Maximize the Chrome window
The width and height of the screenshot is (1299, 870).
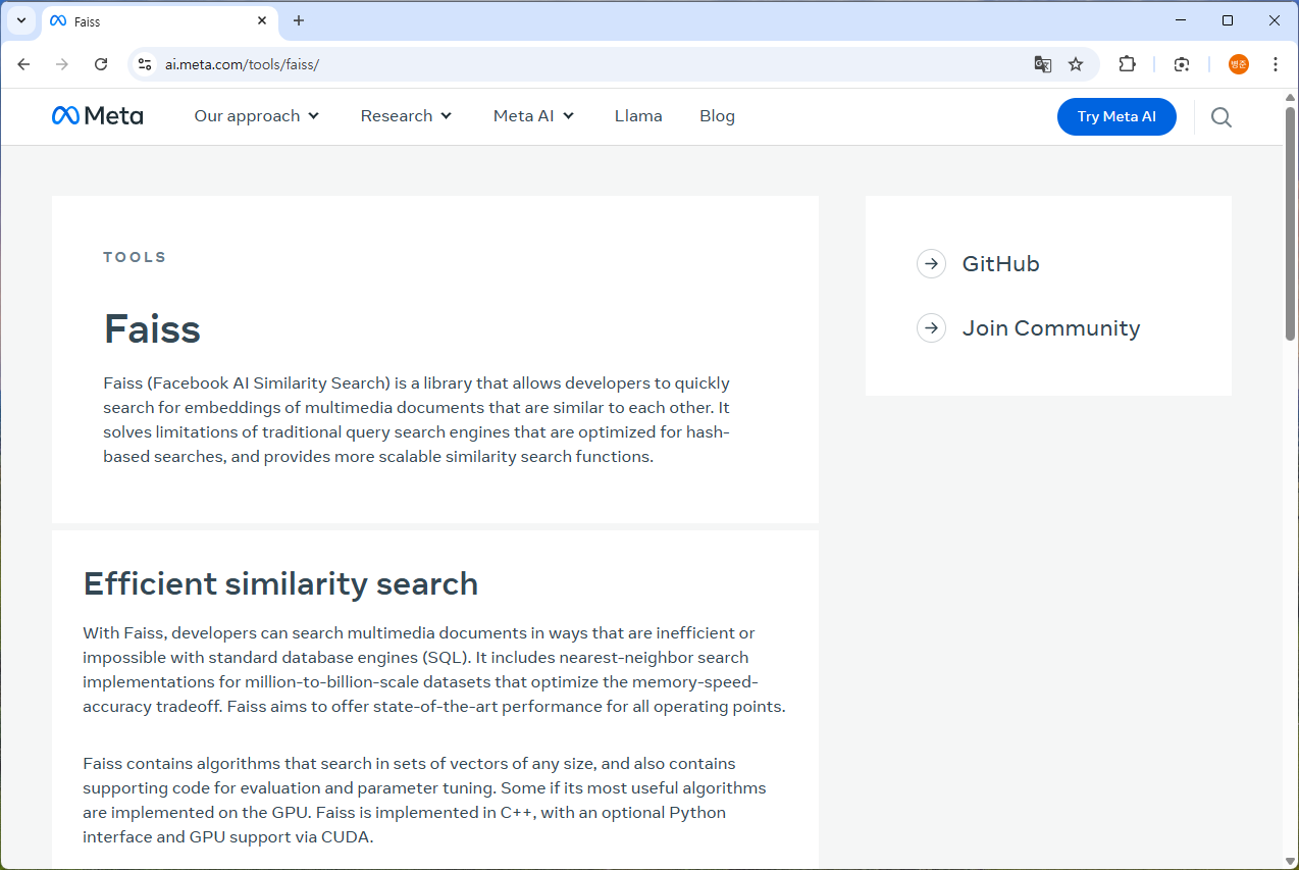tap(1228, 21)
